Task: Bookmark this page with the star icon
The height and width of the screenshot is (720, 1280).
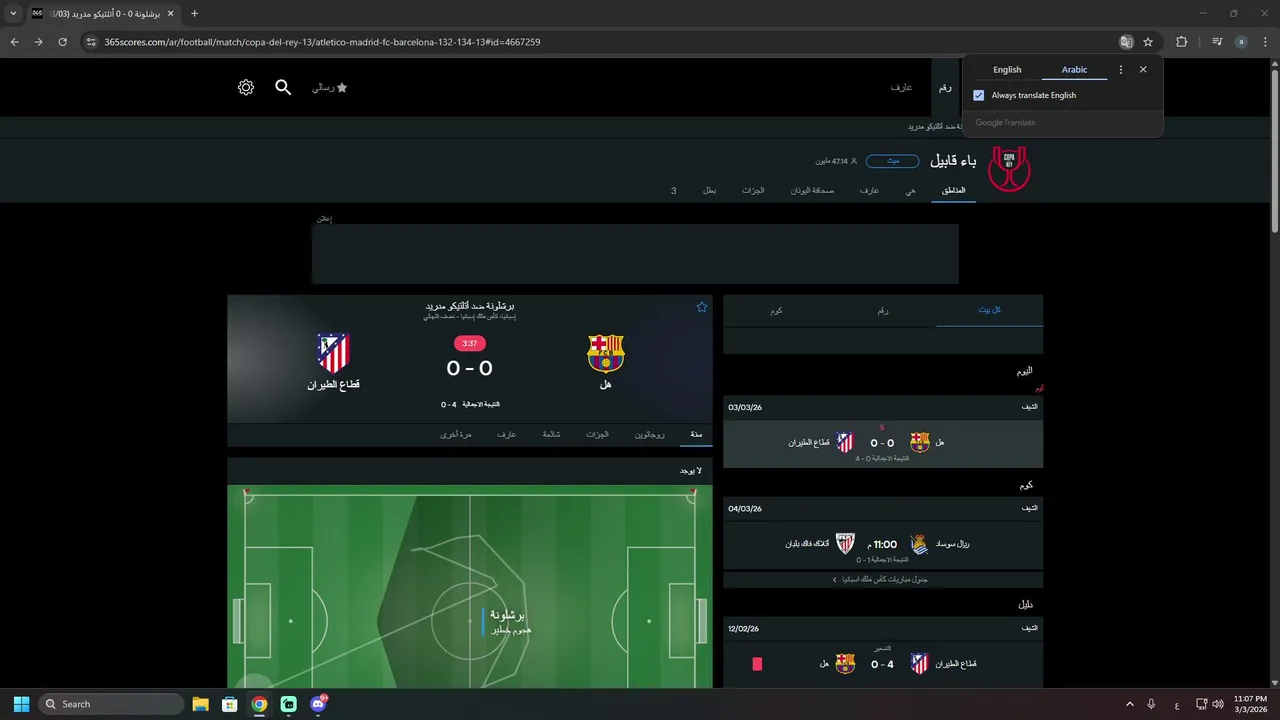Action: click(x=1148, y=42)
